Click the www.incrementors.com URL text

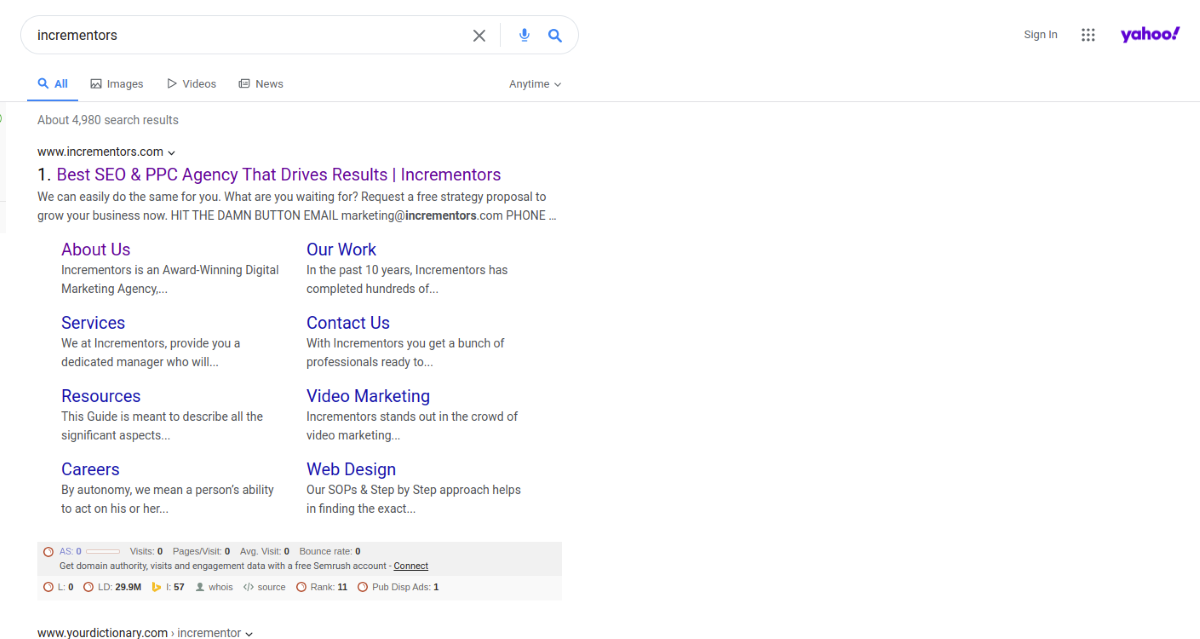(x=100, y=152)
